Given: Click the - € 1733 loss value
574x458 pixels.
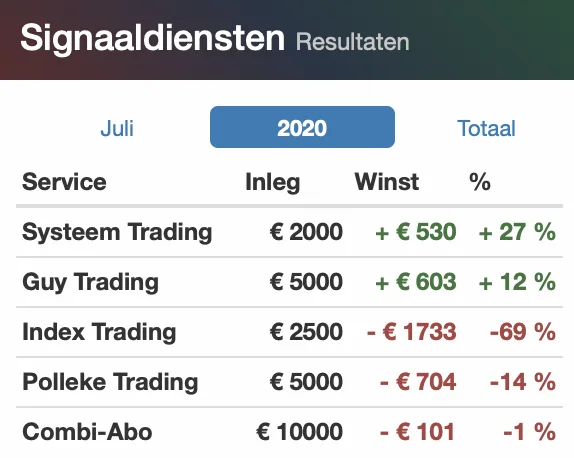Looking at the screenshot, I should pyautogui.click(x=411, y=332).
